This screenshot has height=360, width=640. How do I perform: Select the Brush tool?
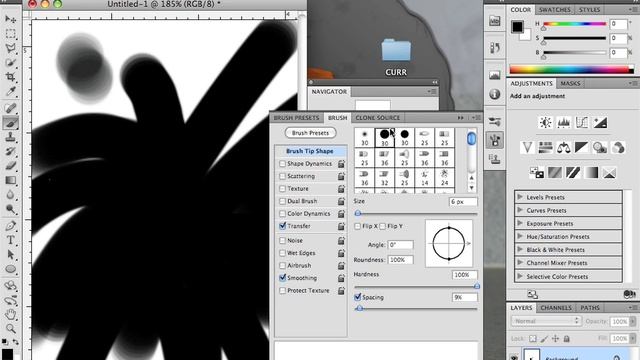point(11,123)
